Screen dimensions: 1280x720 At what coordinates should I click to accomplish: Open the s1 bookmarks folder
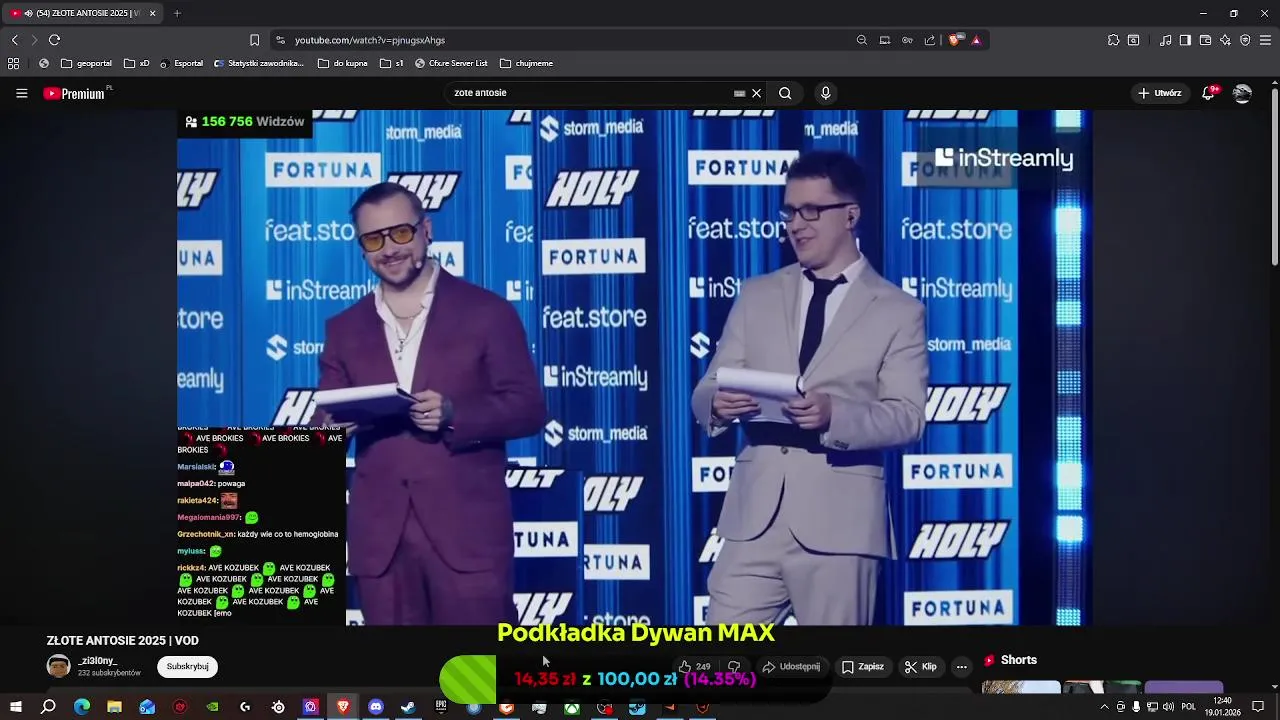pos(392,63)
